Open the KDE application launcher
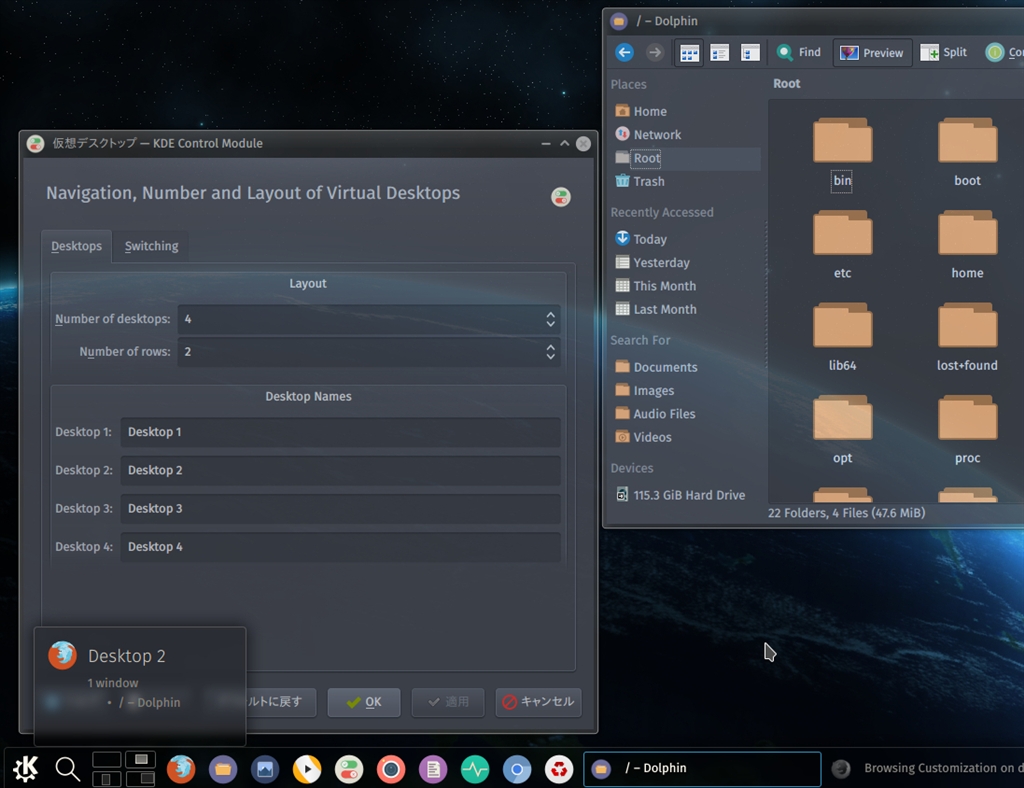Image resolution: width=1024 pixels, height=788 pixels. pos(26,768)
